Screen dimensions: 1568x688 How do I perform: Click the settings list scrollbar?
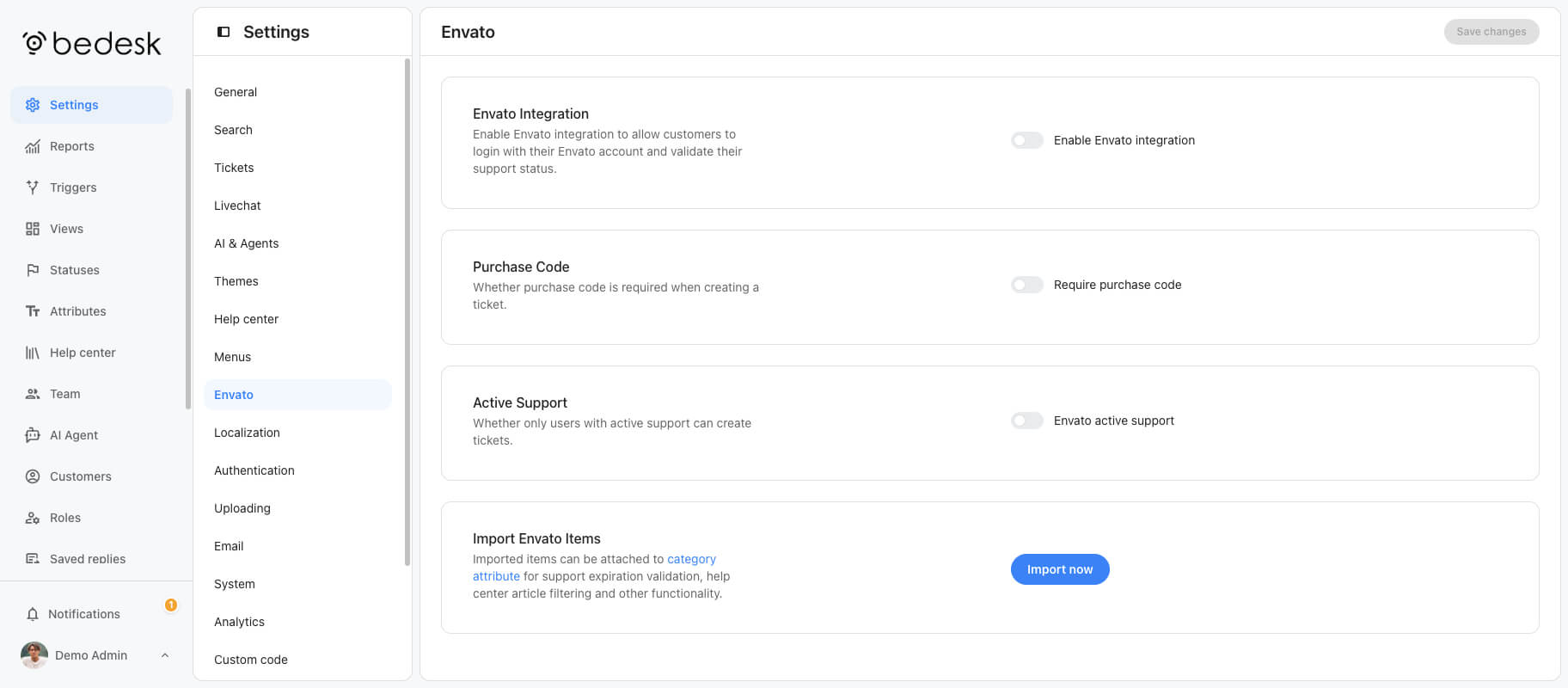tap(407, 312)
